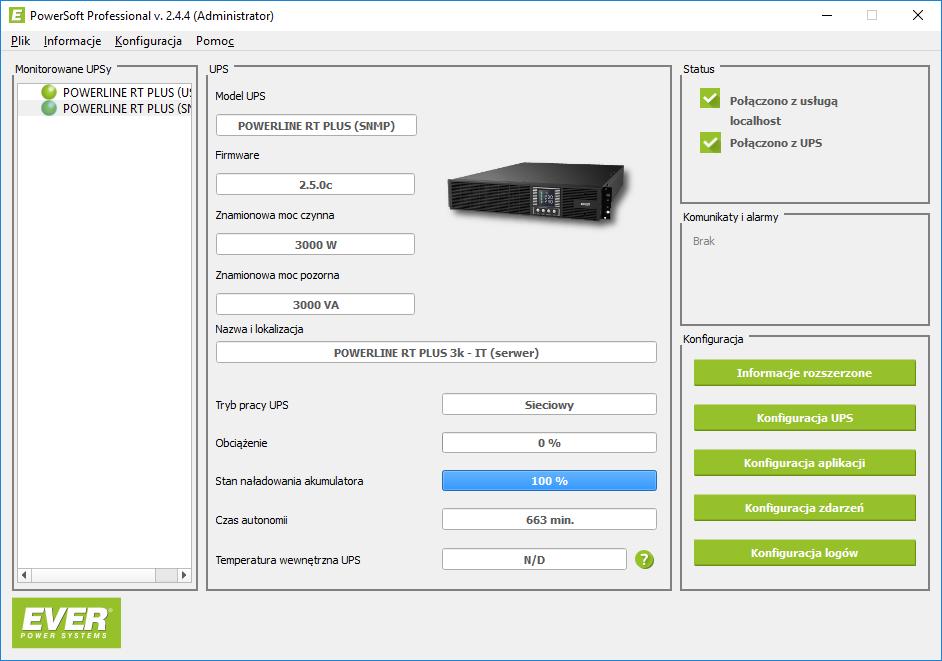Open the Pomoc menu

coord(214,41)
